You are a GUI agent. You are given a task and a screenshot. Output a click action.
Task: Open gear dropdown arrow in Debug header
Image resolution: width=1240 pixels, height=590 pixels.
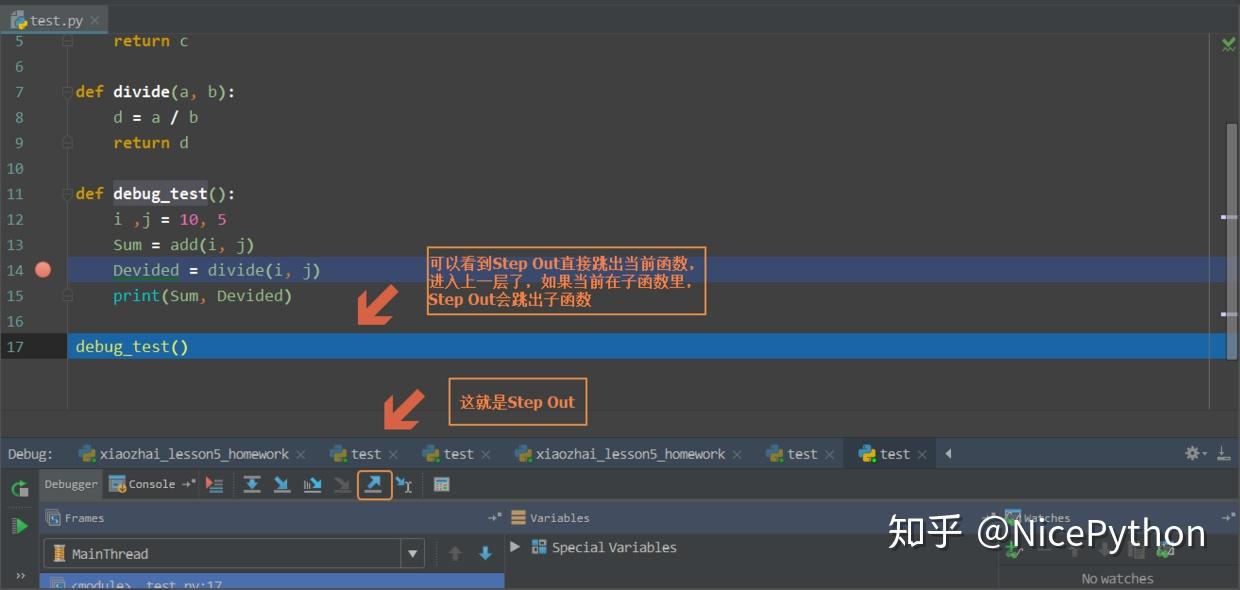click(x=1204, y=454)
